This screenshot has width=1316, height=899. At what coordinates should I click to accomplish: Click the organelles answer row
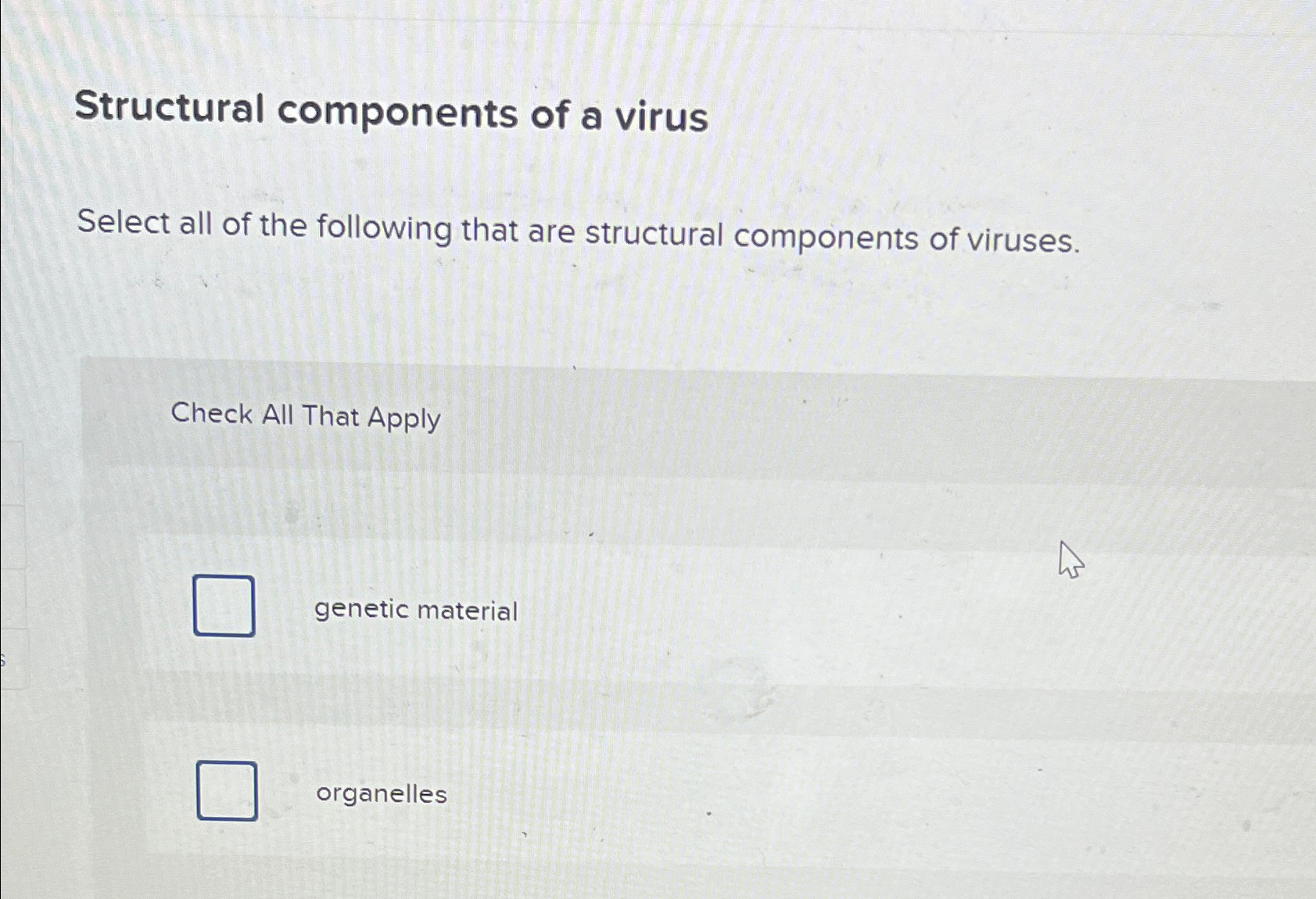pos(626,792)
